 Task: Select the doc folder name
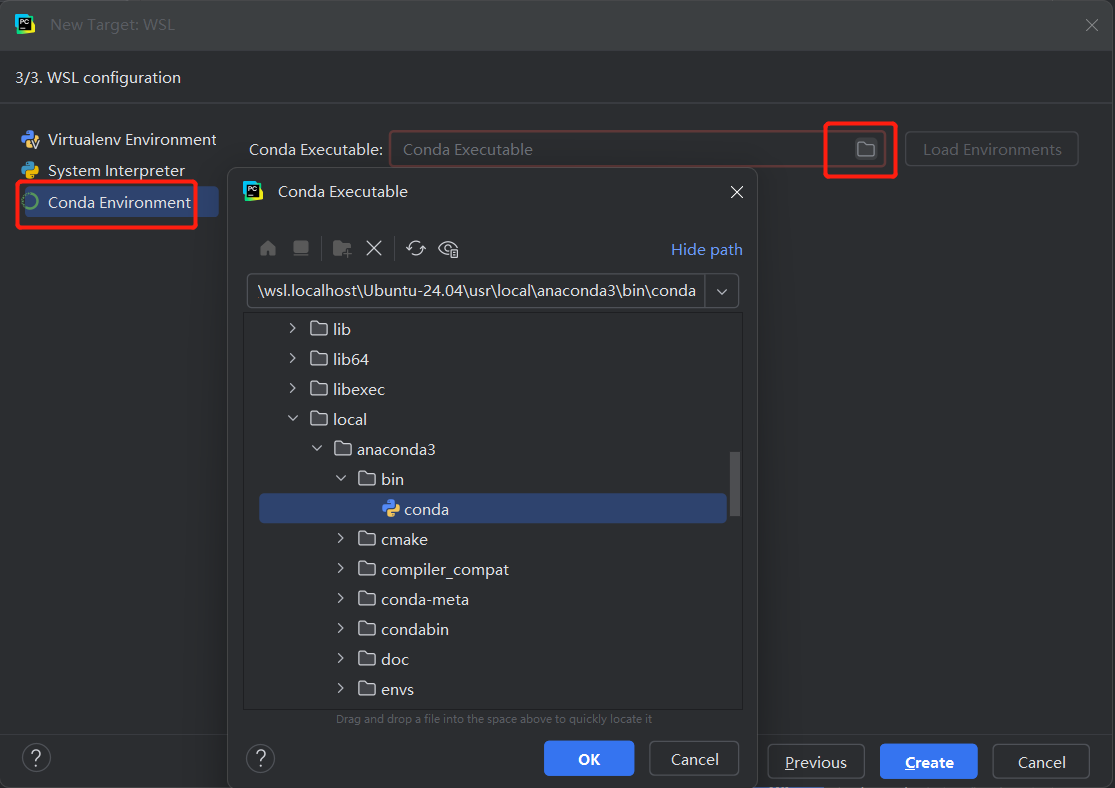[x=395, y=659]
